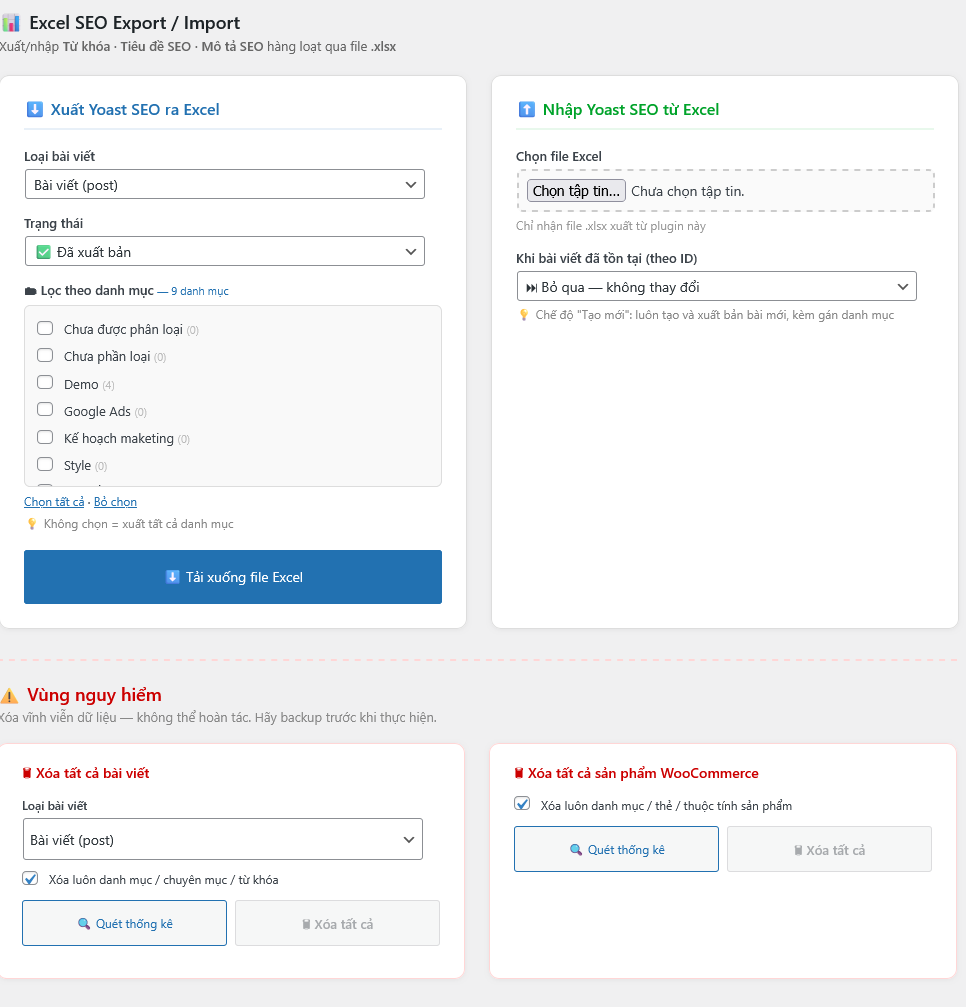
Task: Click the Chọn tập tin file chooser button
Action: click(x=576, y=191)
